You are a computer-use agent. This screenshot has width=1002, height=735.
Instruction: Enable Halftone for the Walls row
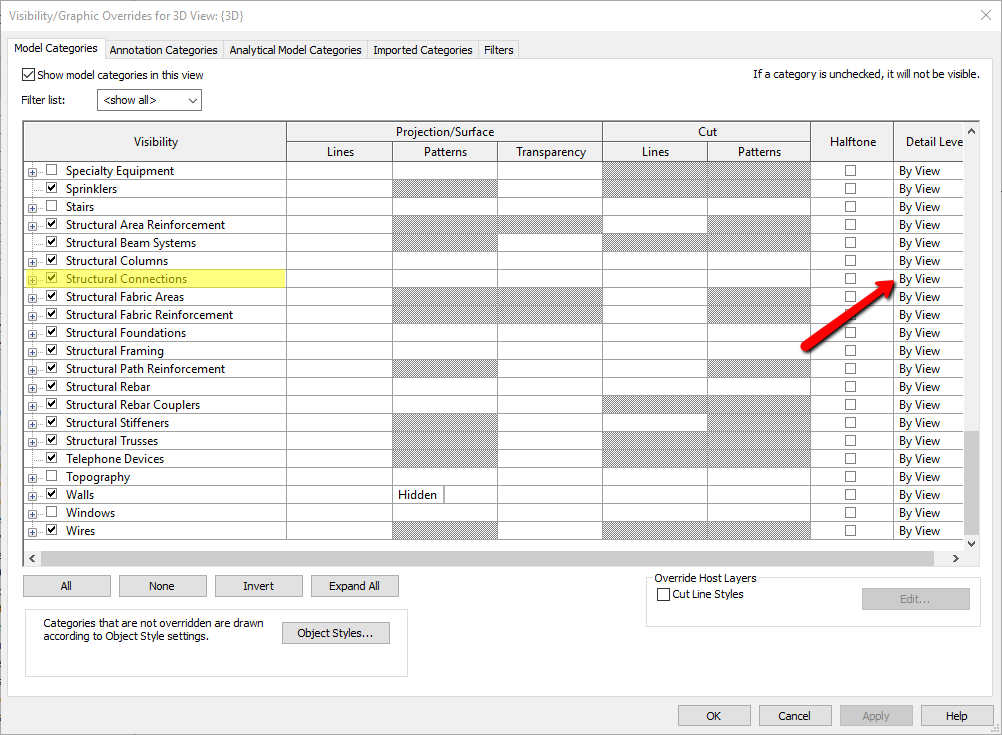[x=850, y=495]
